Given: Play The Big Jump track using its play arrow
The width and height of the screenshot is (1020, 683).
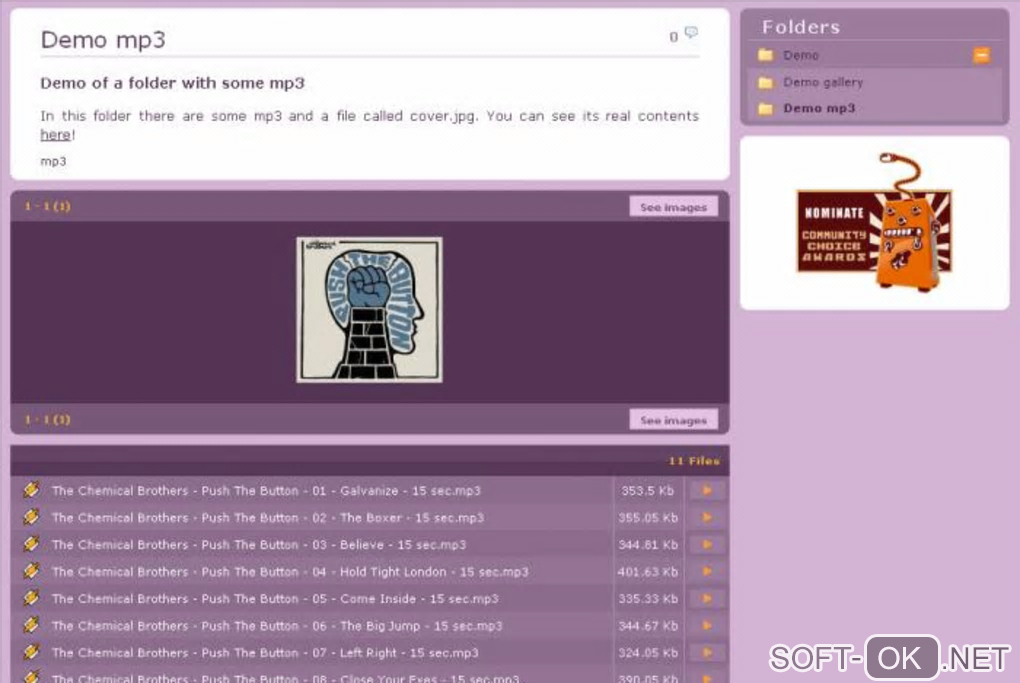Looking at the screenshot, I should [707, 626].
